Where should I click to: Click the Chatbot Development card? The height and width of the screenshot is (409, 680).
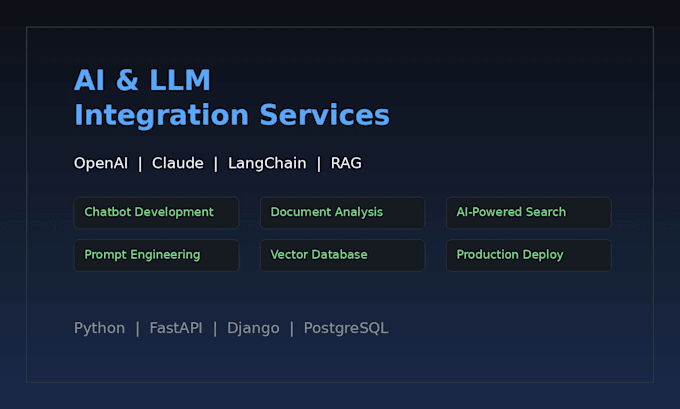157,213
